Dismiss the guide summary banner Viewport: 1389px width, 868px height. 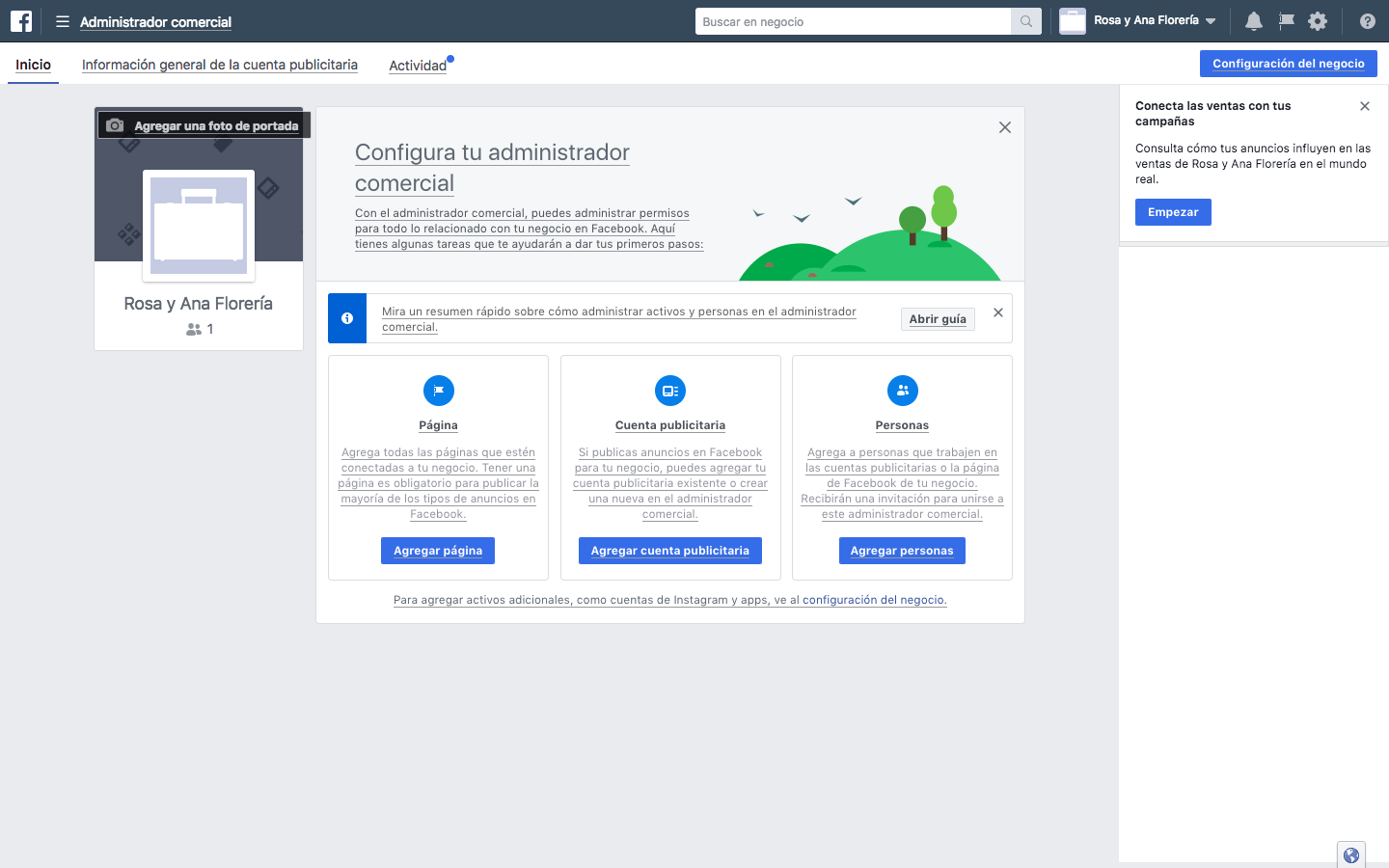[998, 312]
